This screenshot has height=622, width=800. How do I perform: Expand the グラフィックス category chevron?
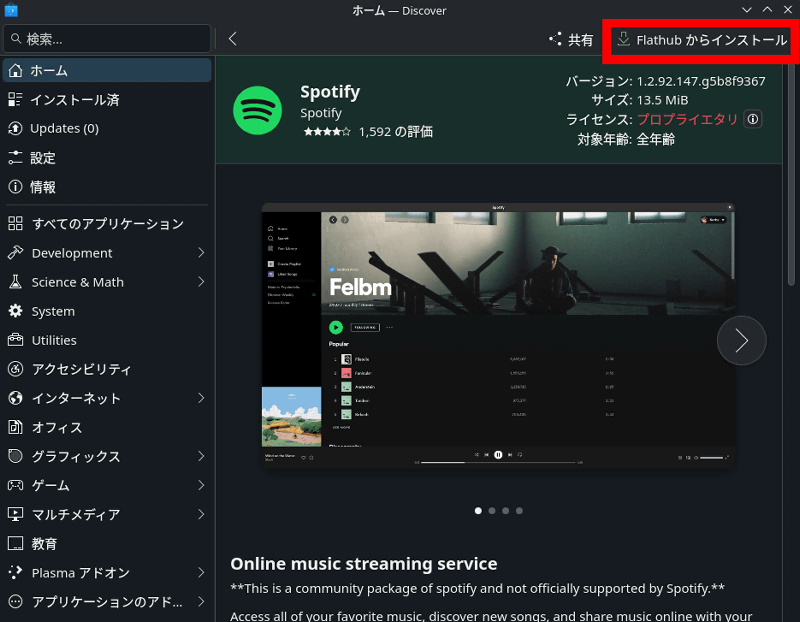201,456
